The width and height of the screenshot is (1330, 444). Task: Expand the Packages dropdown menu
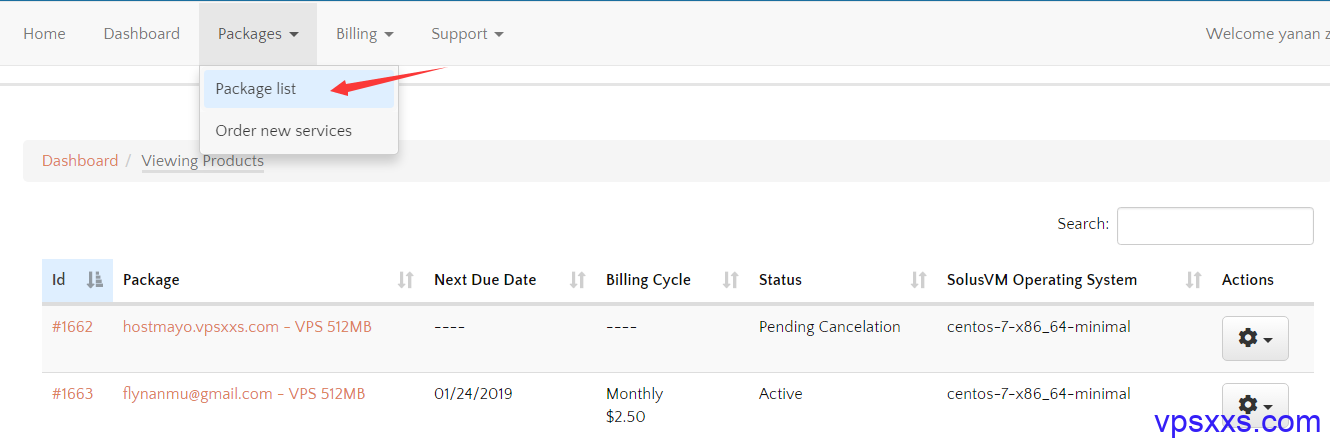point(258,34)
